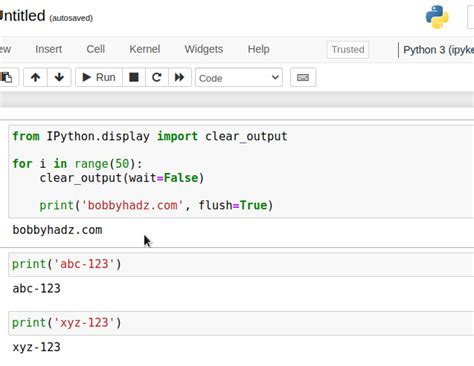The image size is (474, 366).
Task: Click the Python 3 kernel name
Action: click(x=438, y=50)
